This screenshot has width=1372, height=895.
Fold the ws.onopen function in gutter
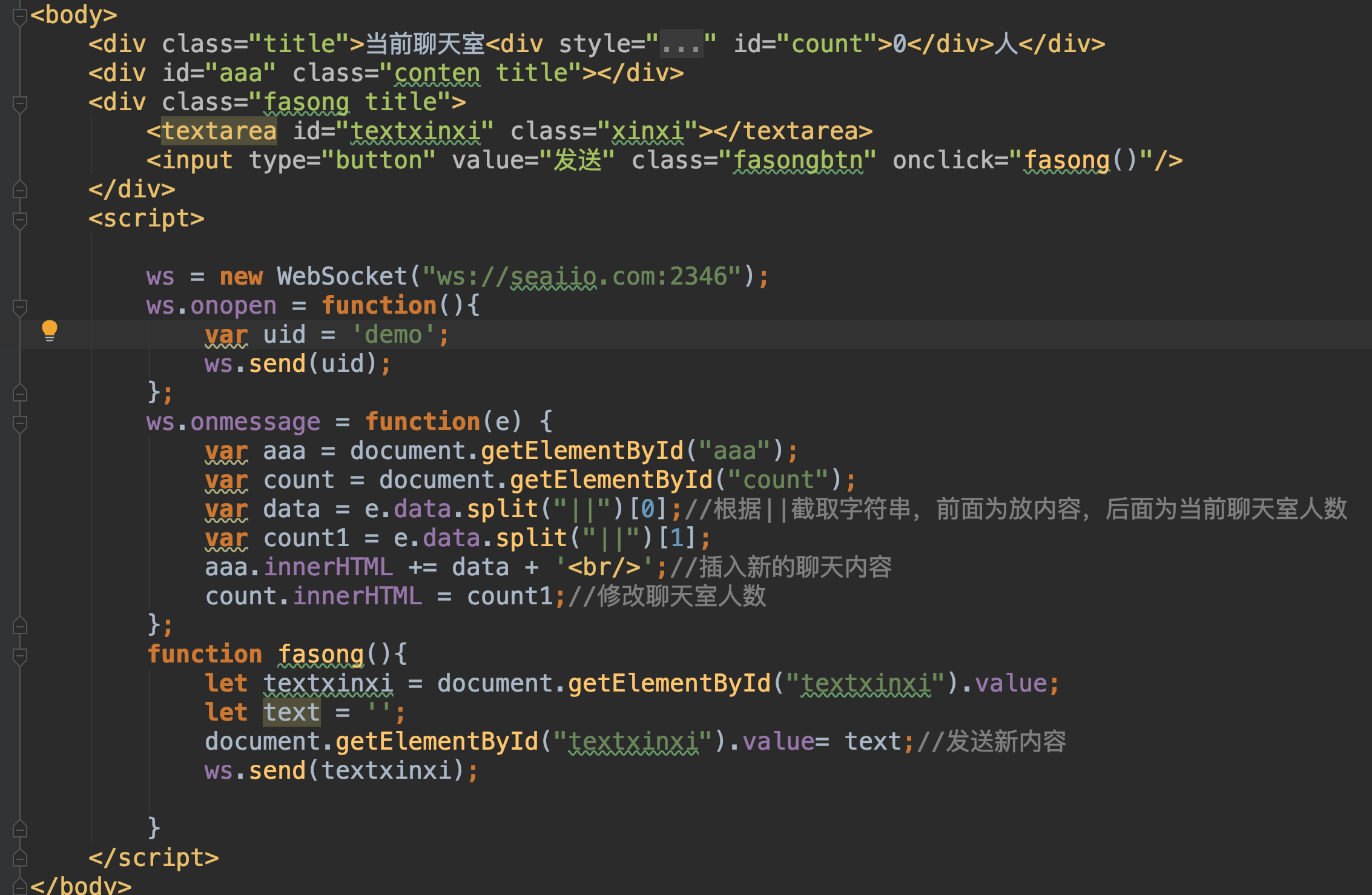tap(19, 307)
